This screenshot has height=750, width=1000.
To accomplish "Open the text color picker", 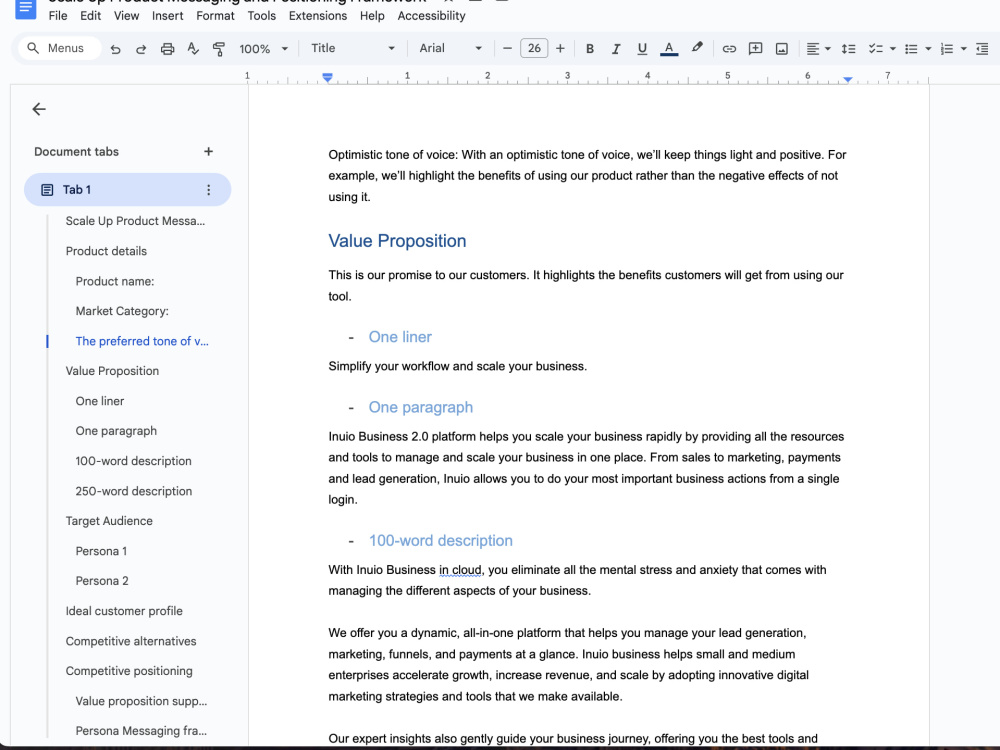I will pyautogui.click(x=668, y=49).
